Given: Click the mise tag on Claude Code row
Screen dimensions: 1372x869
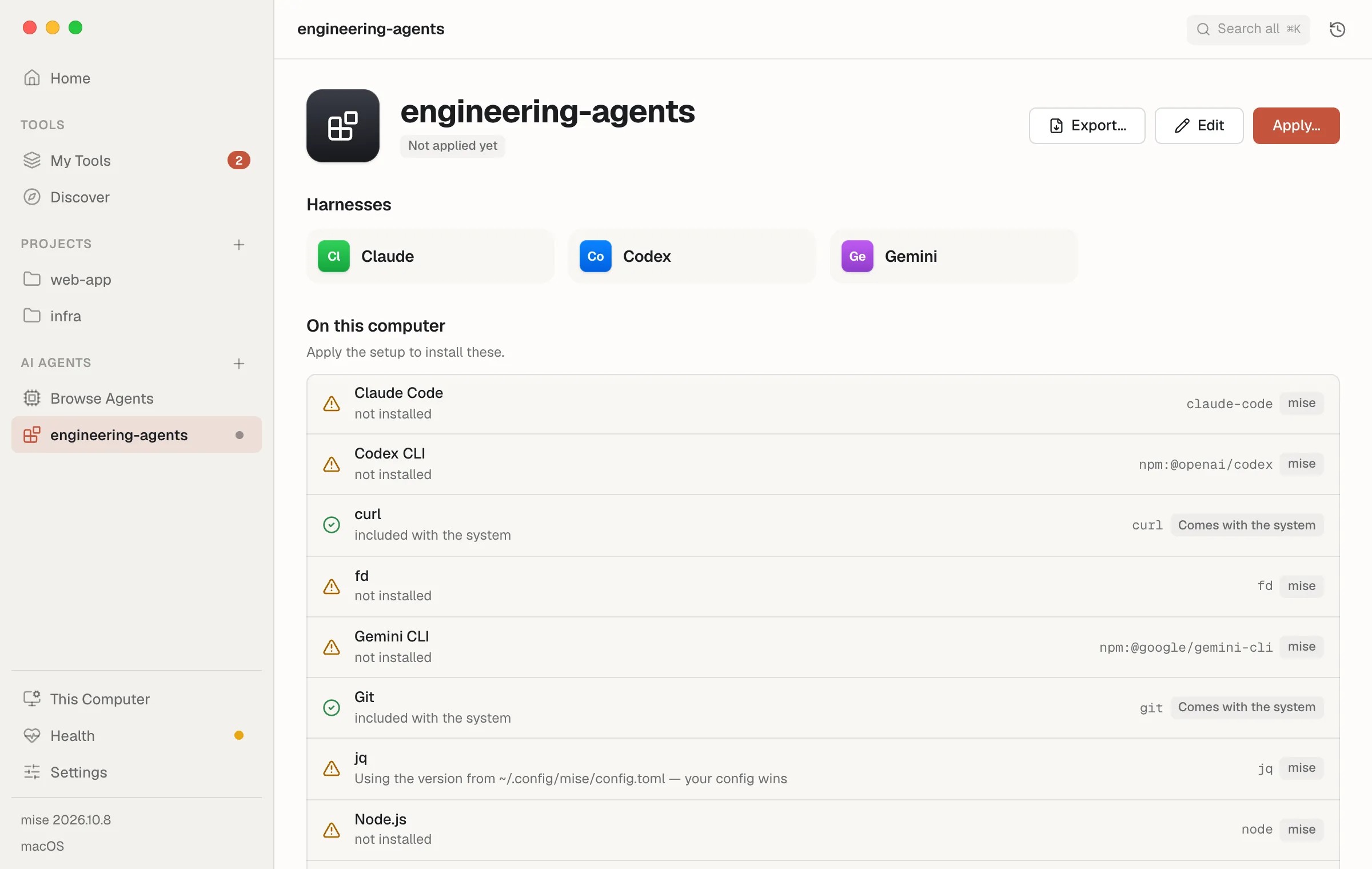Looking at the screenshot, I should pos(1302,404).
